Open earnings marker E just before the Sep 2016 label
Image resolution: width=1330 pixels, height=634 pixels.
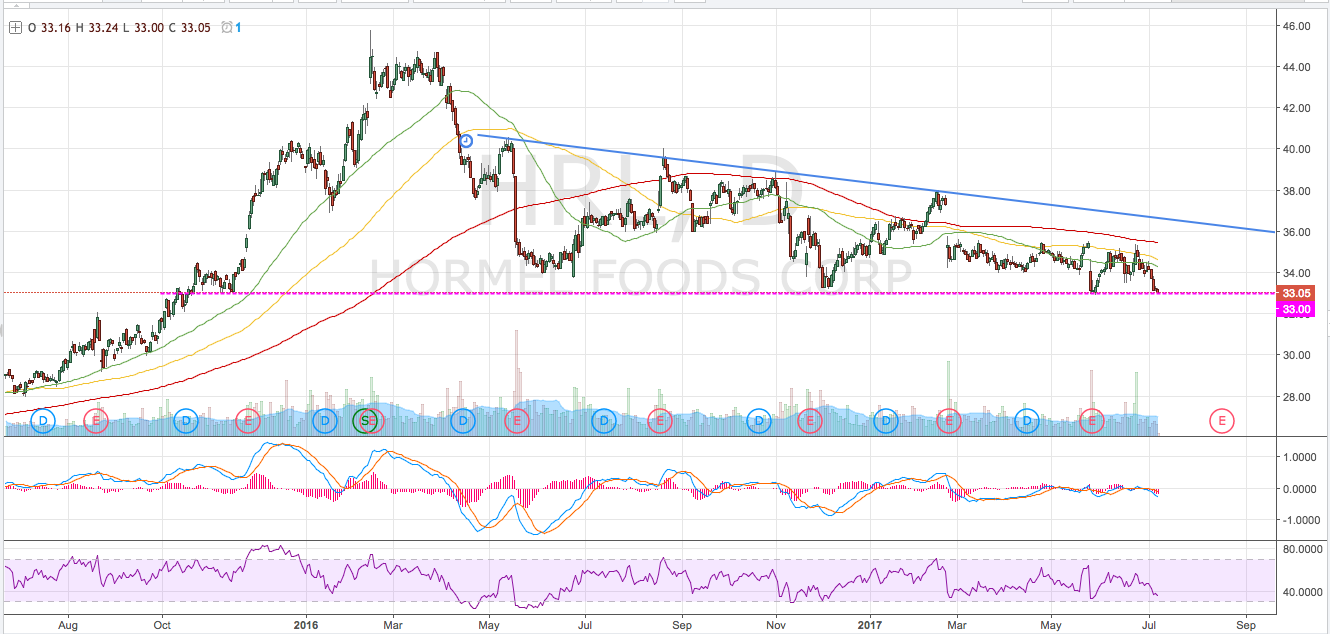(659, 421)
